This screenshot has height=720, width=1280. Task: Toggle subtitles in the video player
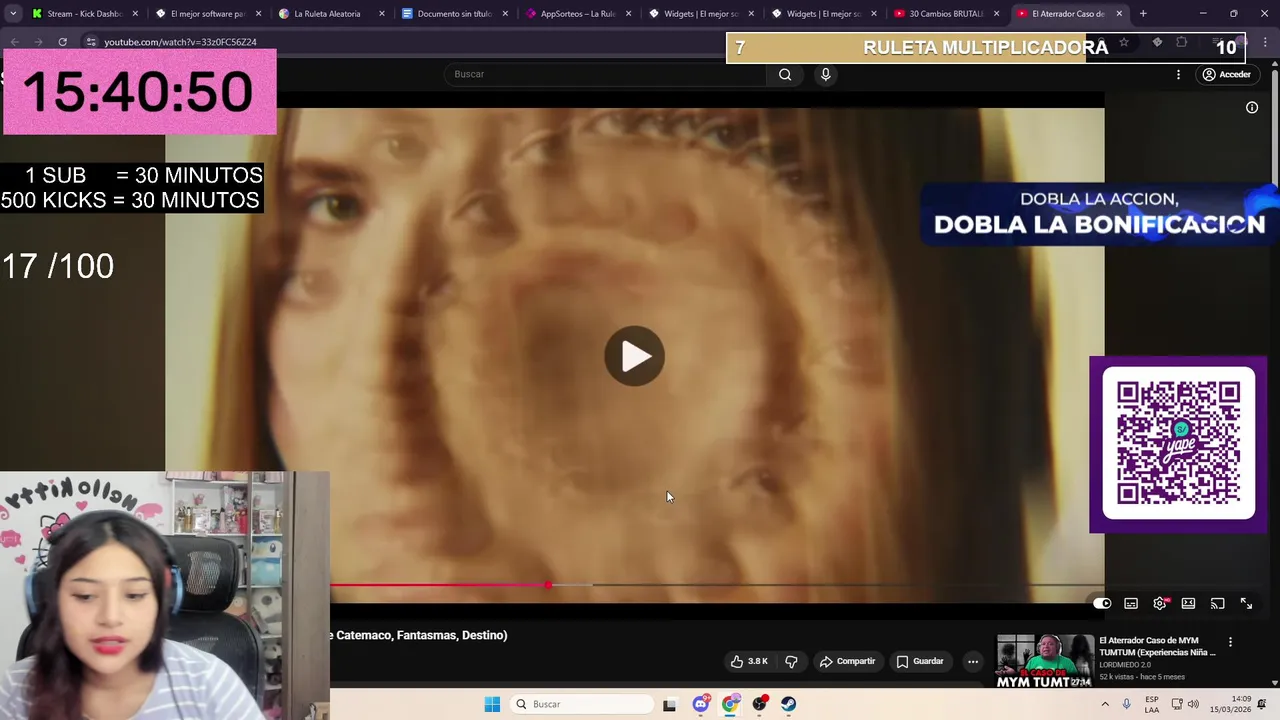pos(1131,604)
